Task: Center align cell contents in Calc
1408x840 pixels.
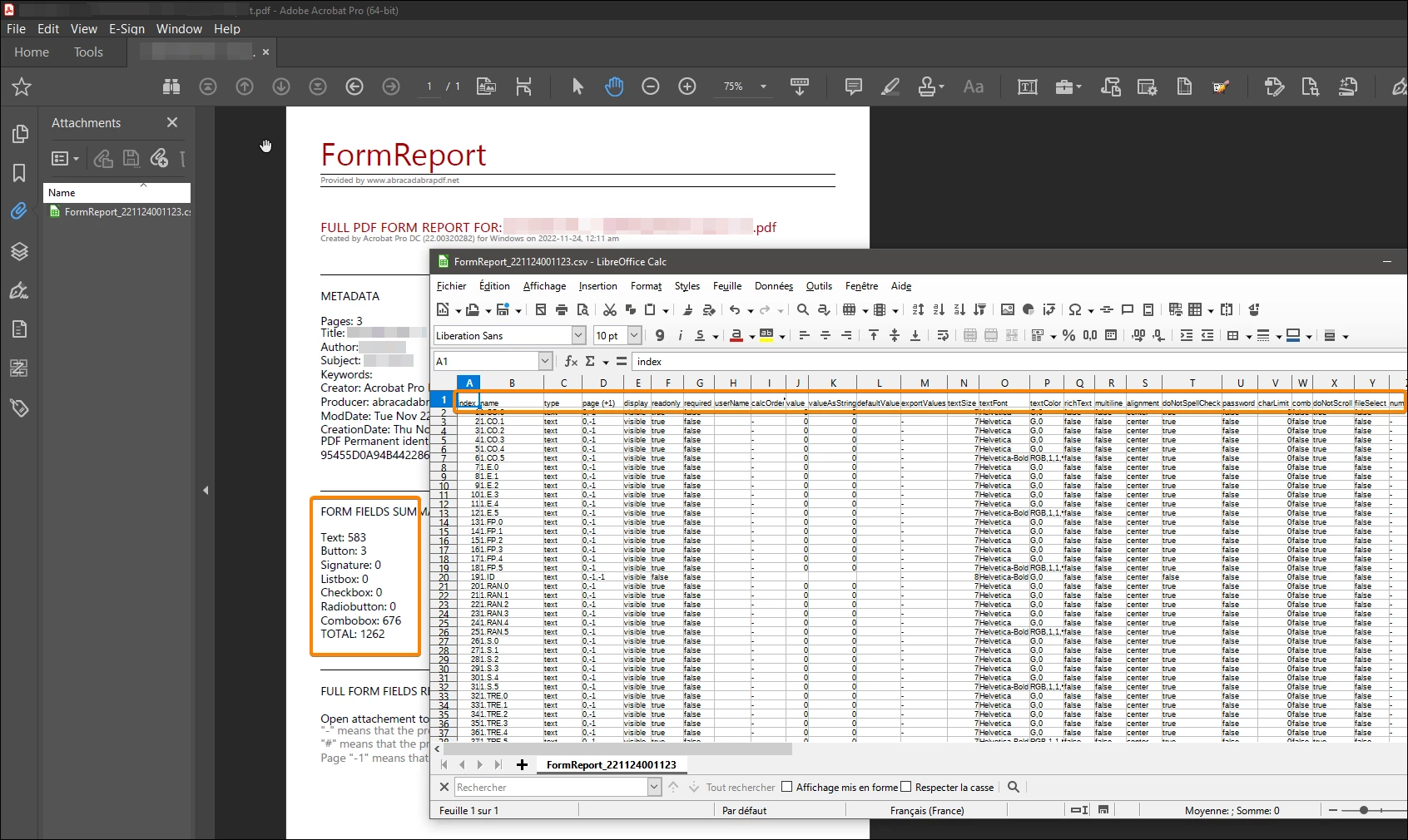Action: [x=825, y=335]
